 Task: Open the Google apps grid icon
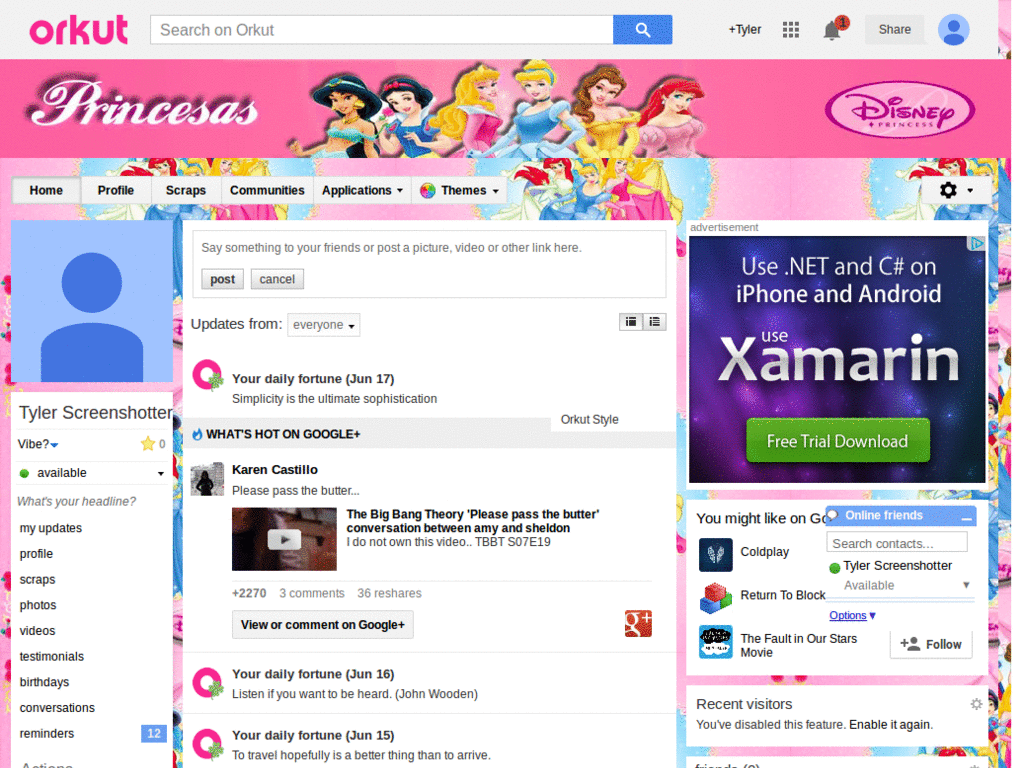(x=790, y=30)
